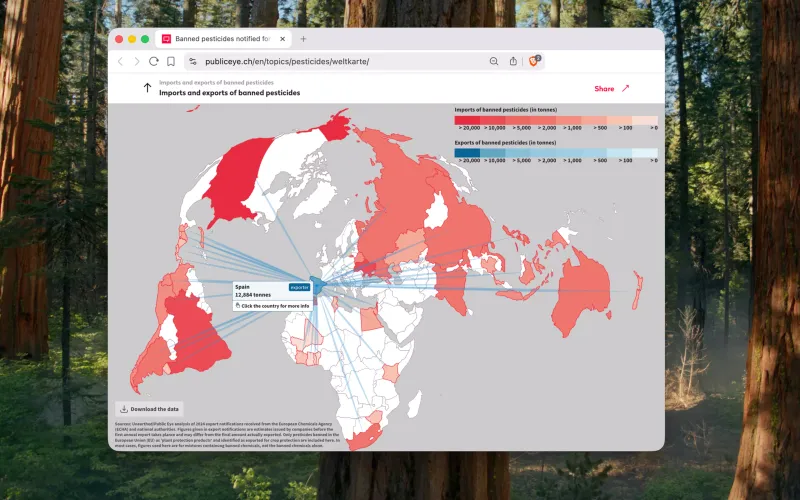
Task: Click the zoom magnifier icon in address bar
Action: click(494, 61)
